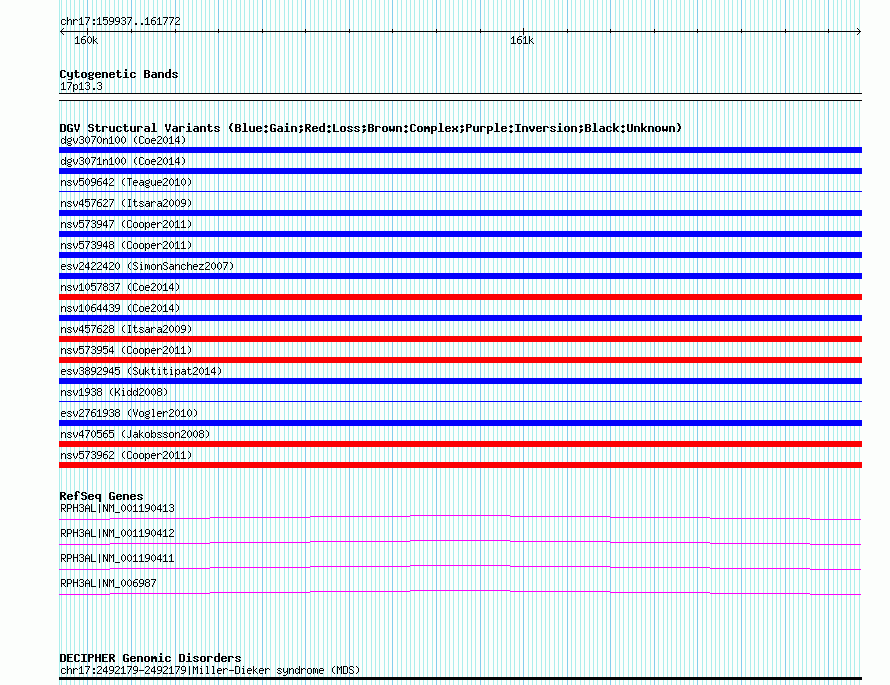Click the DECIPHER Genomic Disorders heading

[x=150, y=658]
